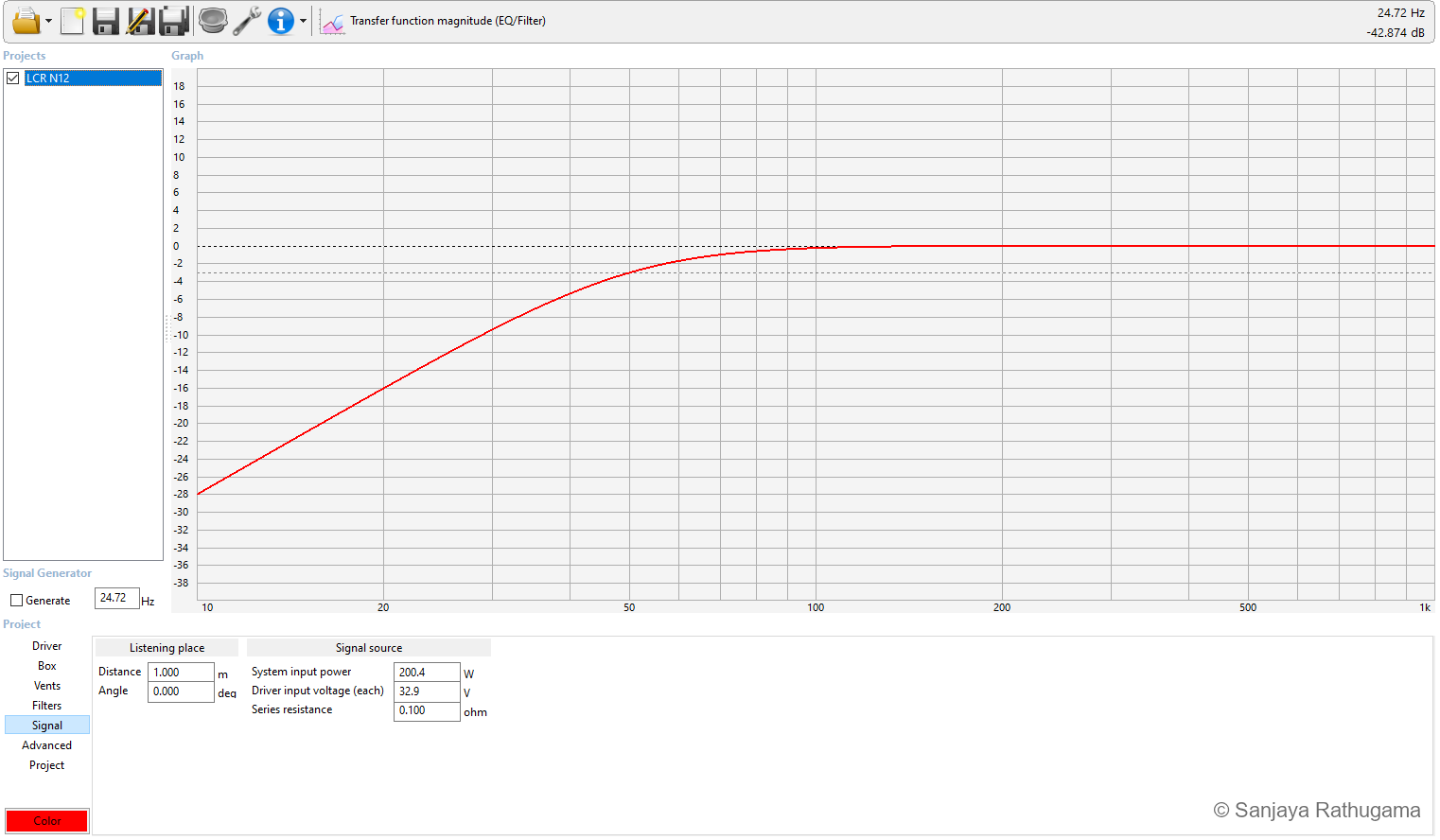Click the Signal source header
The width and height of the screenshot is (1440, 840).
click(x=369, y=648)
